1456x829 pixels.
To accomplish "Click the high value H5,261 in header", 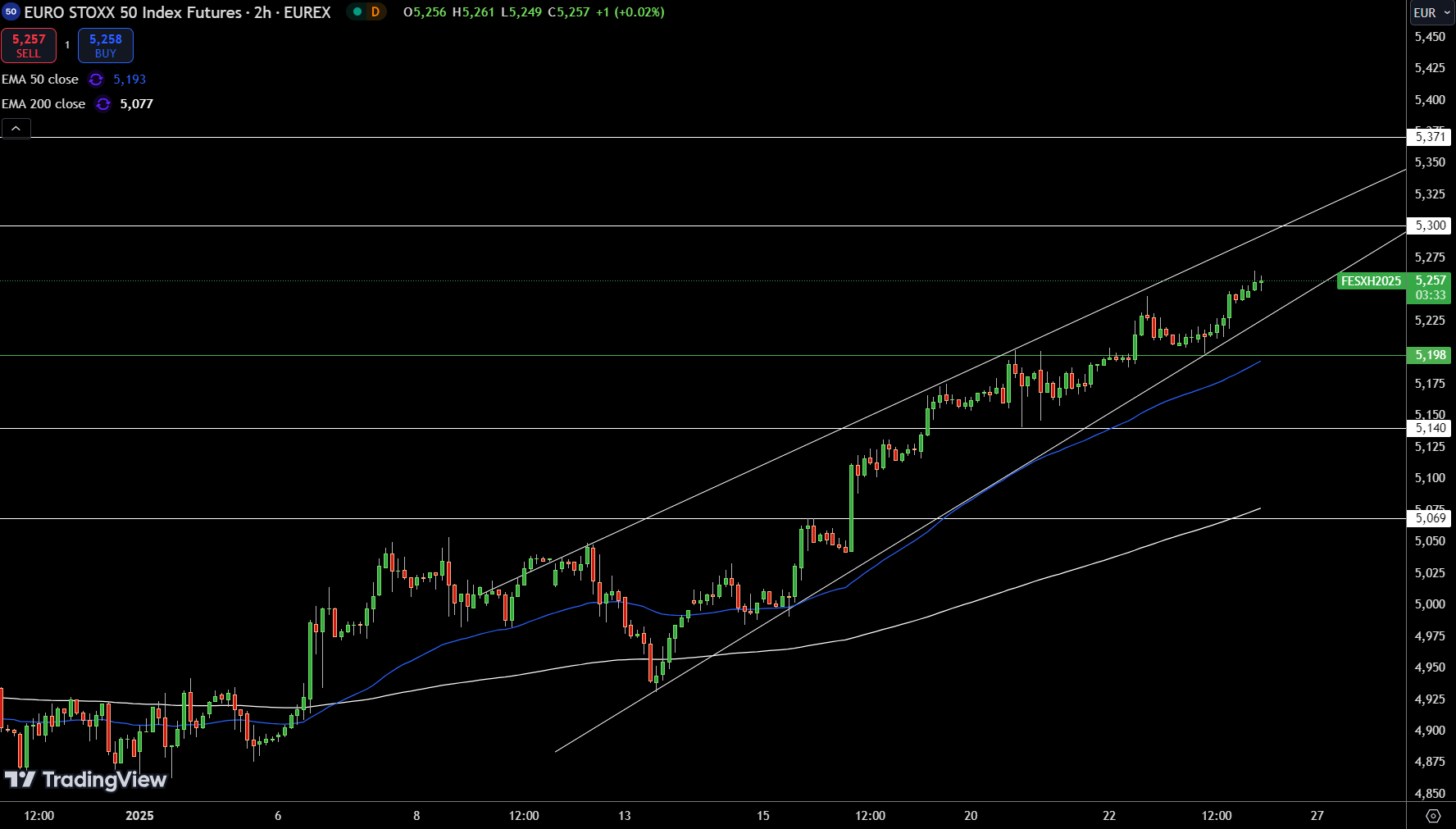I will 474,12.
